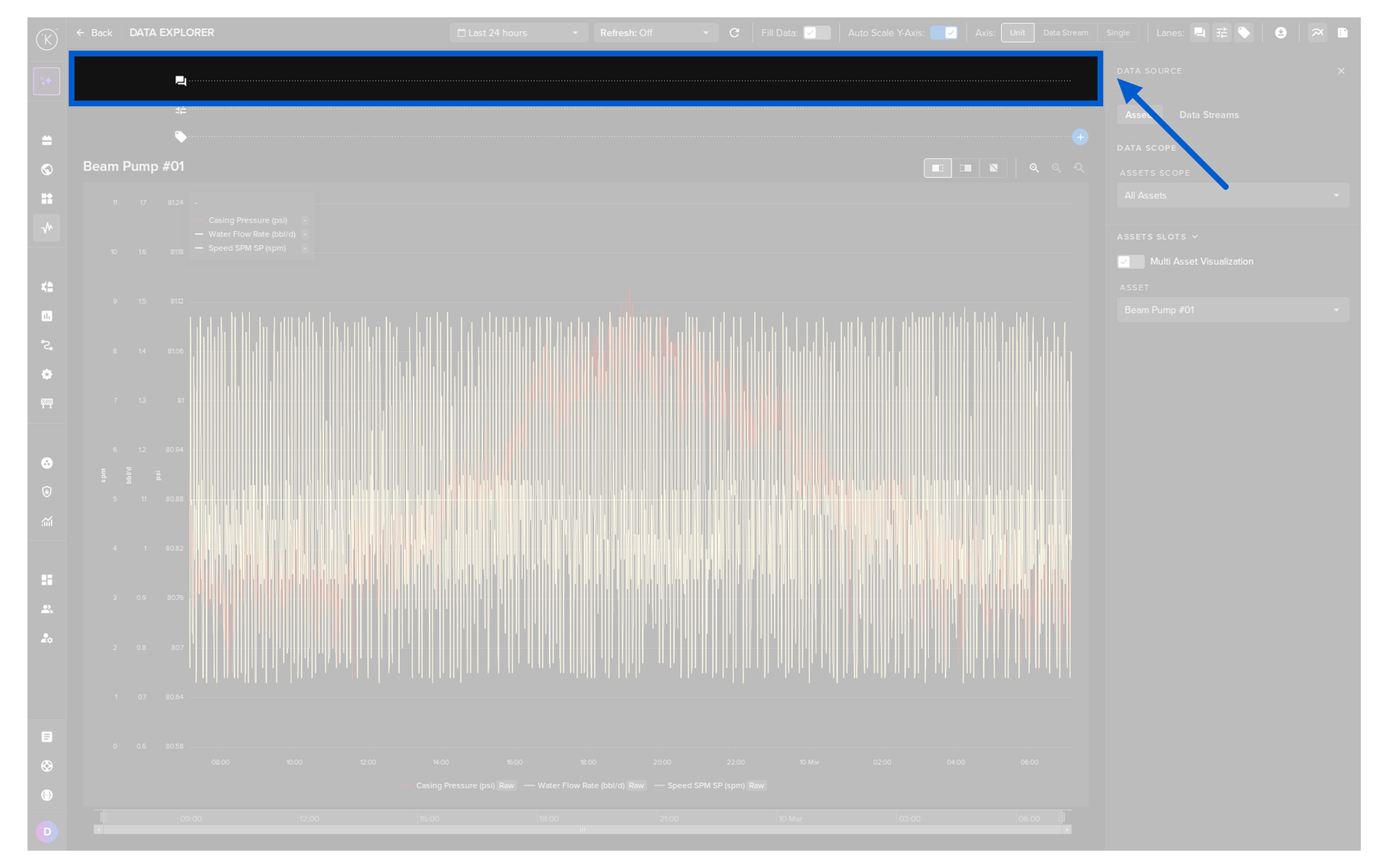
Task: Toggle the Fill Data switch
Action: coord(816,33)
